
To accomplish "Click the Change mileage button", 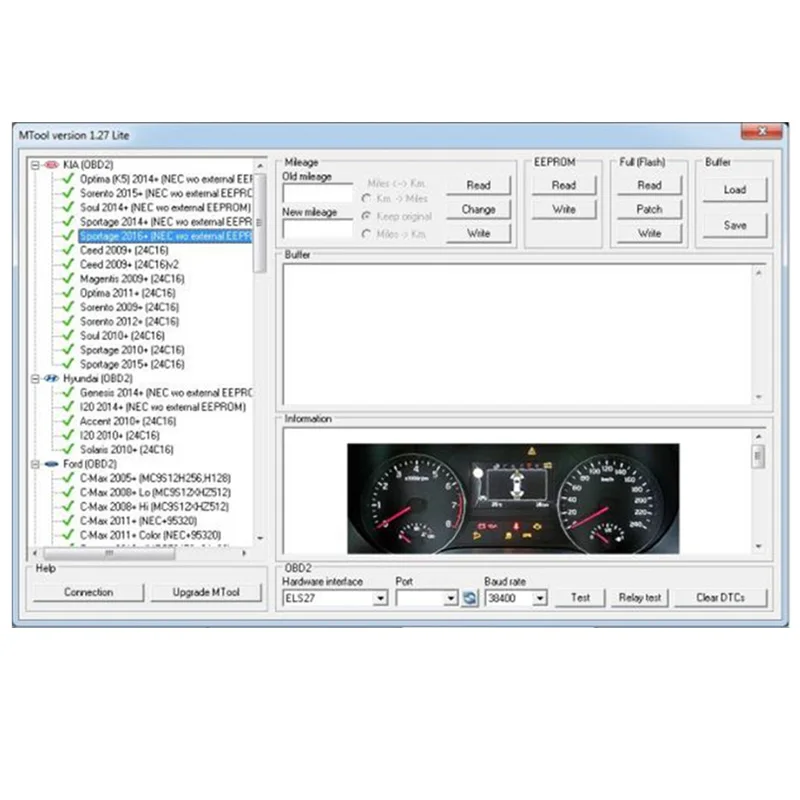I will pos(478,209).
